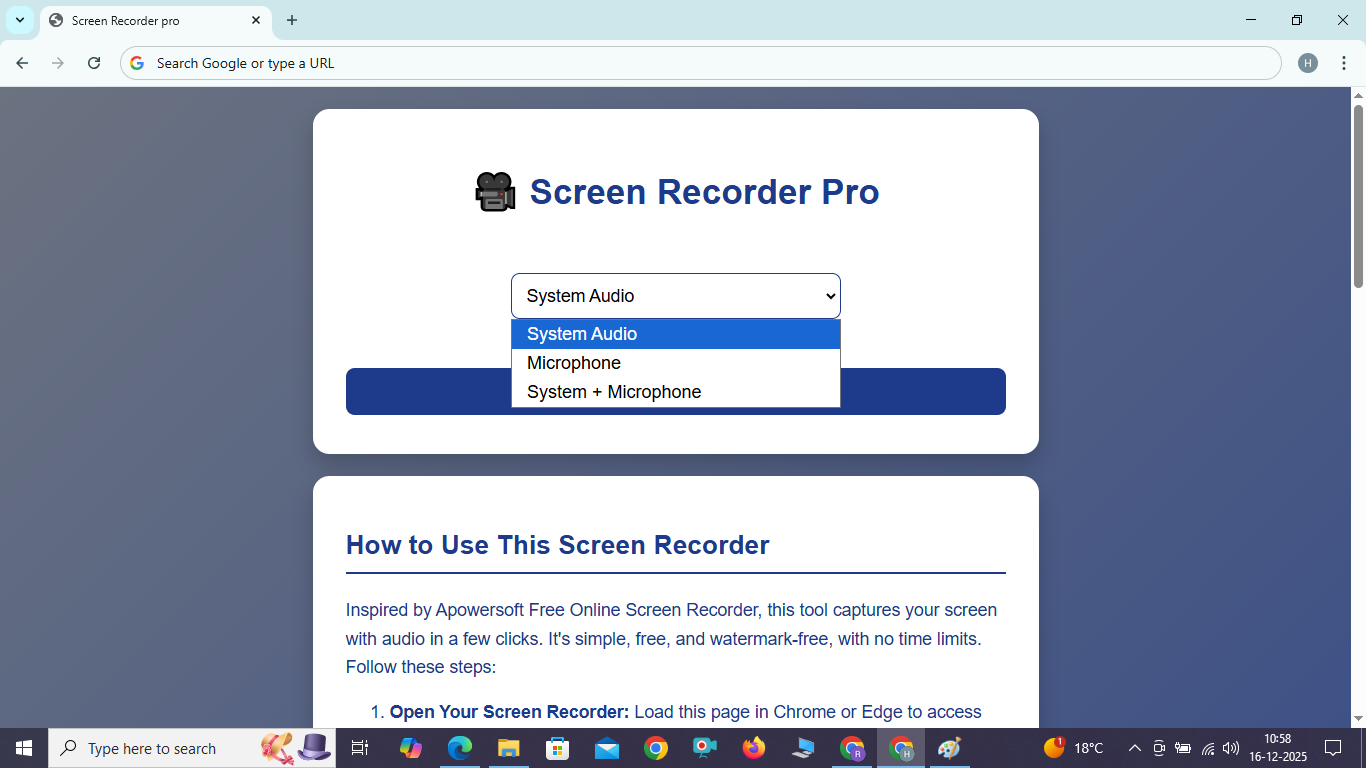Click the movie camera icon beside the title
Viewport: 1366px width, 768px height.
494,191
